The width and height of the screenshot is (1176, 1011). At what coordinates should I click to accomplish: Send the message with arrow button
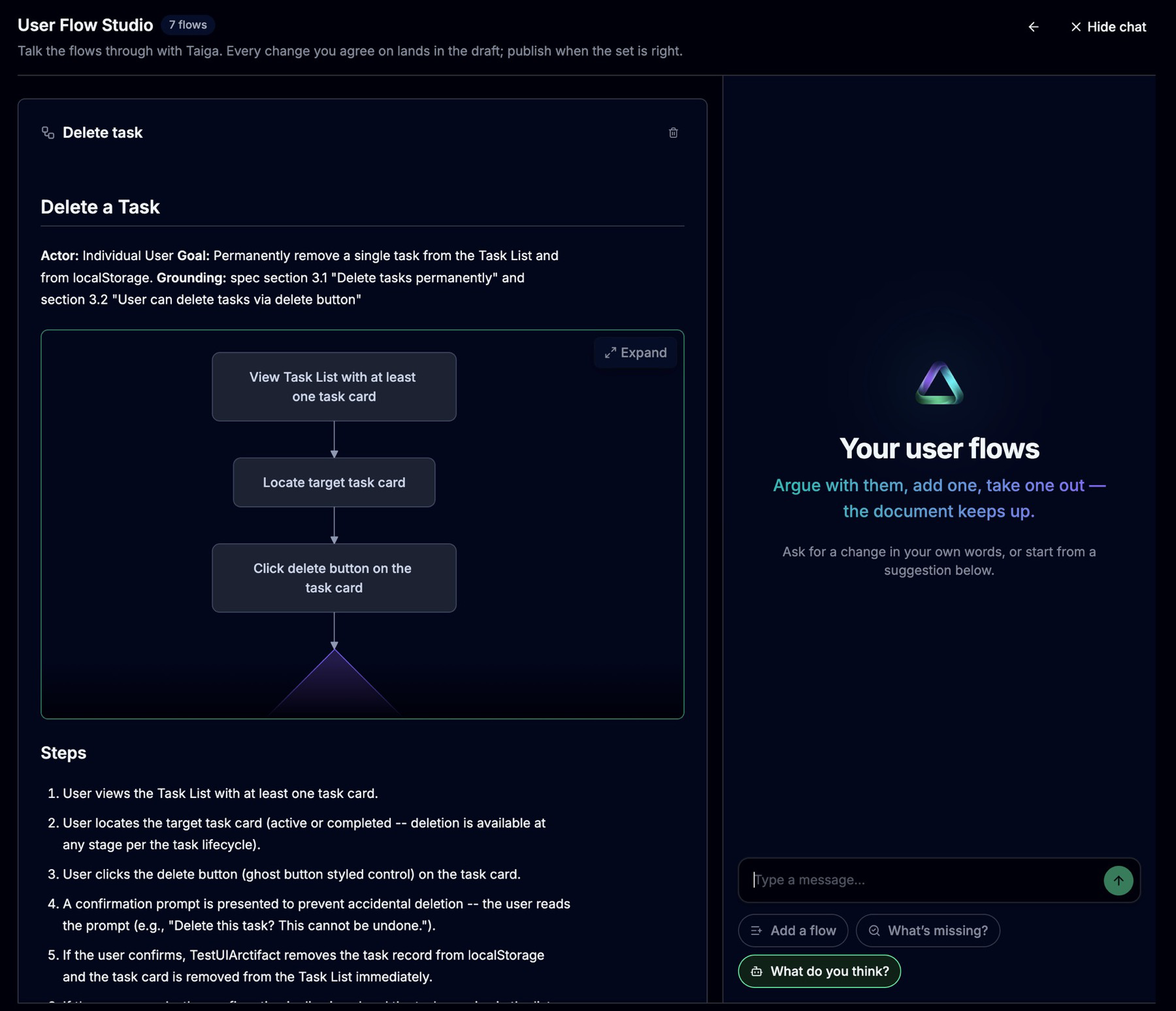click(x=1118, y=880)
